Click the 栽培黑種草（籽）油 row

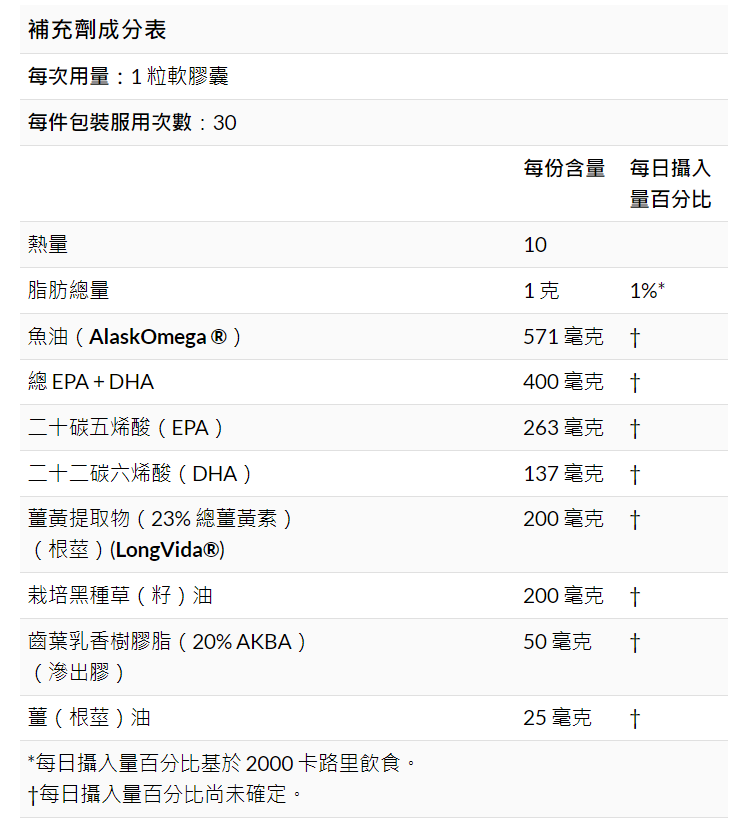tap(120, 596)
